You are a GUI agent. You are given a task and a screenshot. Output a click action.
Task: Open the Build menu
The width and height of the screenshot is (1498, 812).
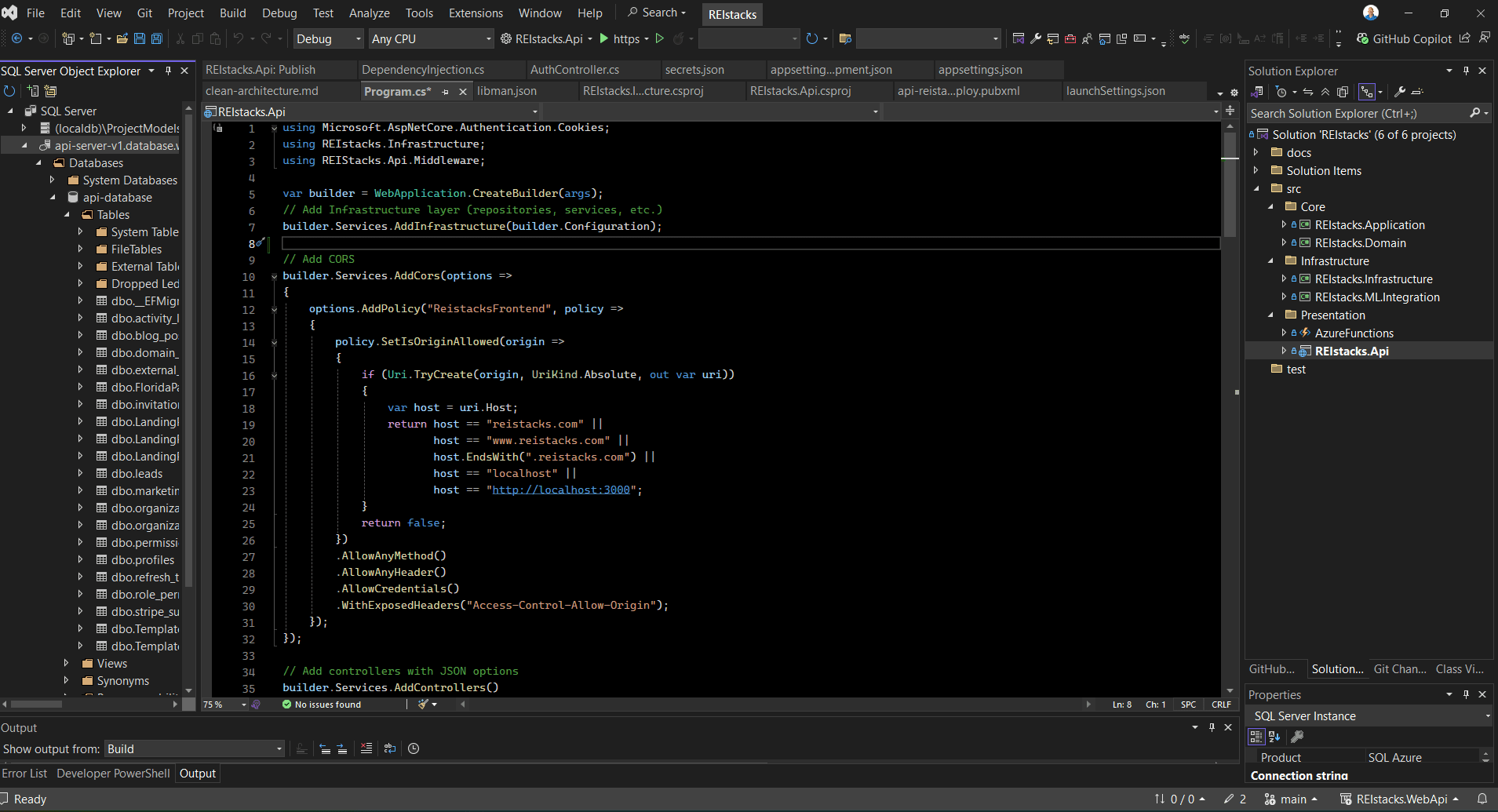232,13
